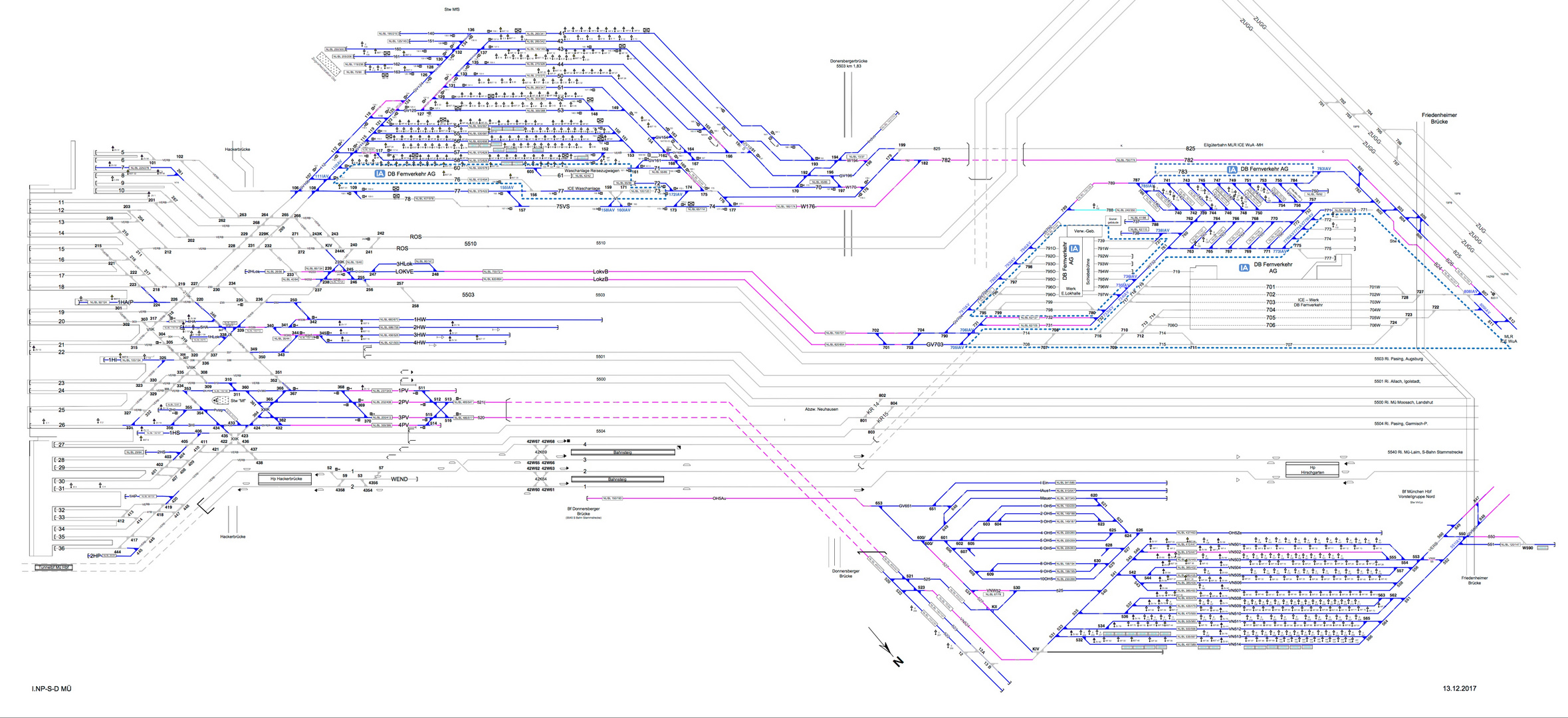Image resolution: width=1568 pixels, height=718 pixels.
Task: Click the ICE – Werk DB Fernverkehr label
Action: (x=1308, y=302)
